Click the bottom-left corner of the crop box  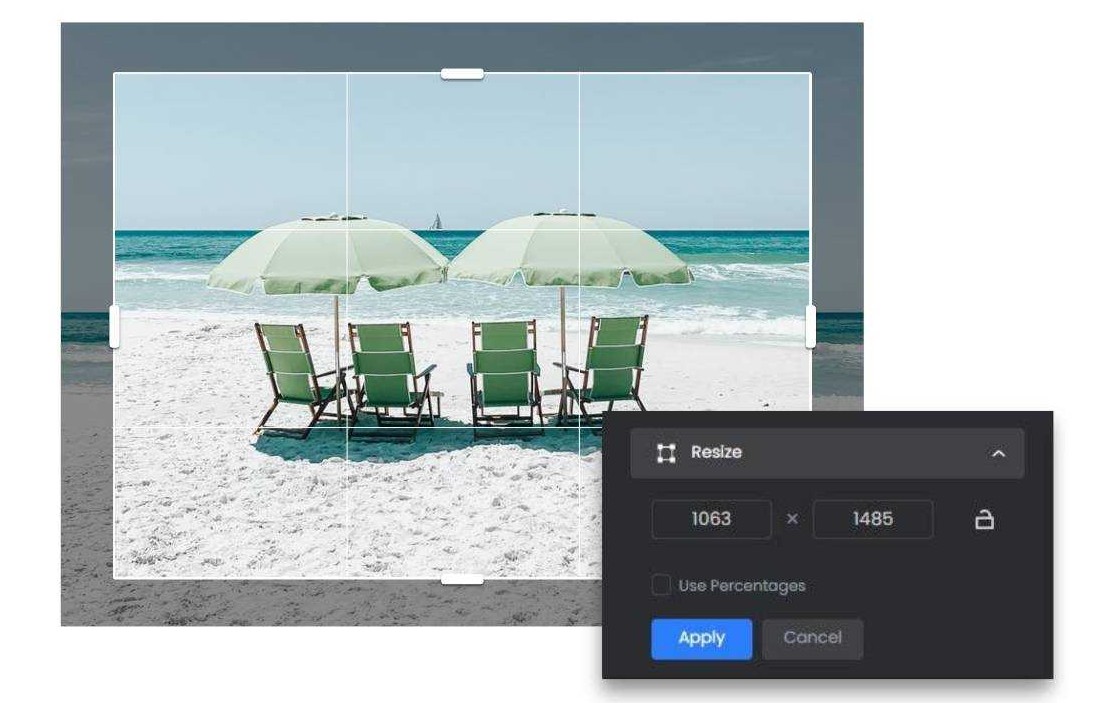pyautogui.click(x=114, y=578)
